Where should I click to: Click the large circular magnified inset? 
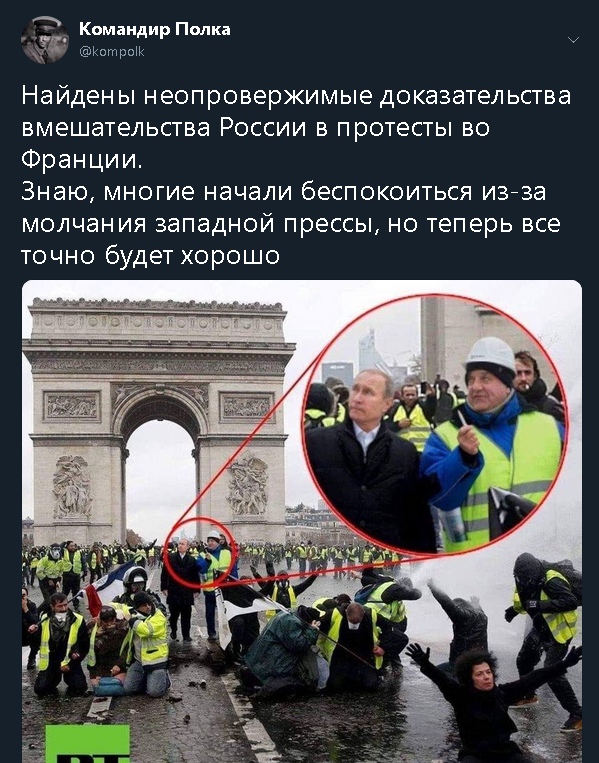(x=435, y=424)
